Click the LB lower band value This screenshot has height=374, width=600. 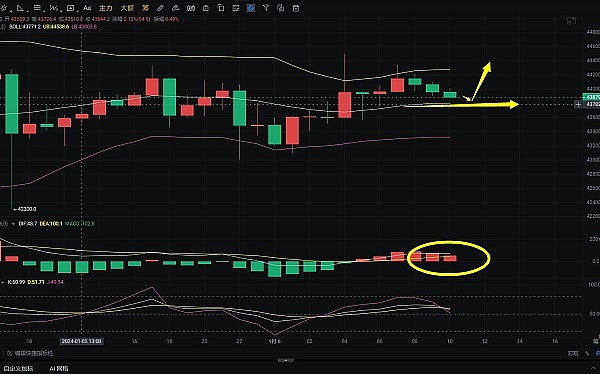tap(84, 27)
